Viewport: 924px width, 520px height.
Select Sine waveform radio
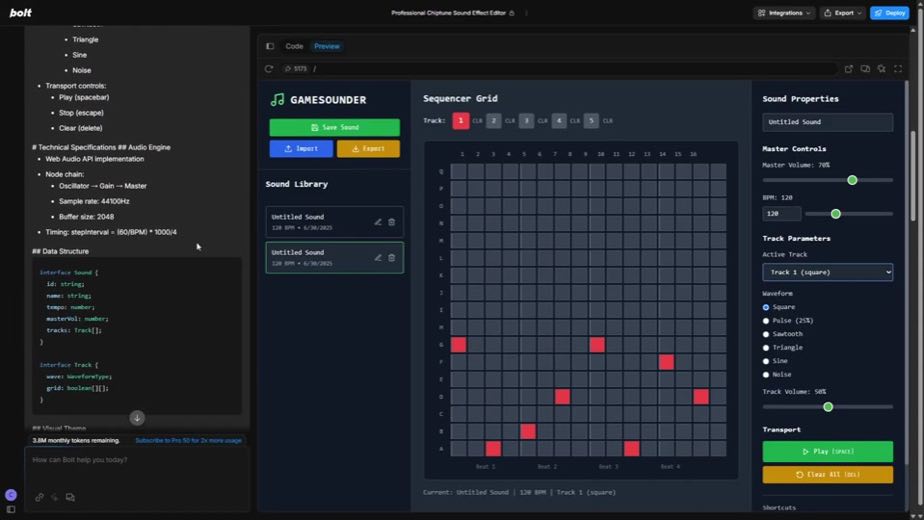766,361
